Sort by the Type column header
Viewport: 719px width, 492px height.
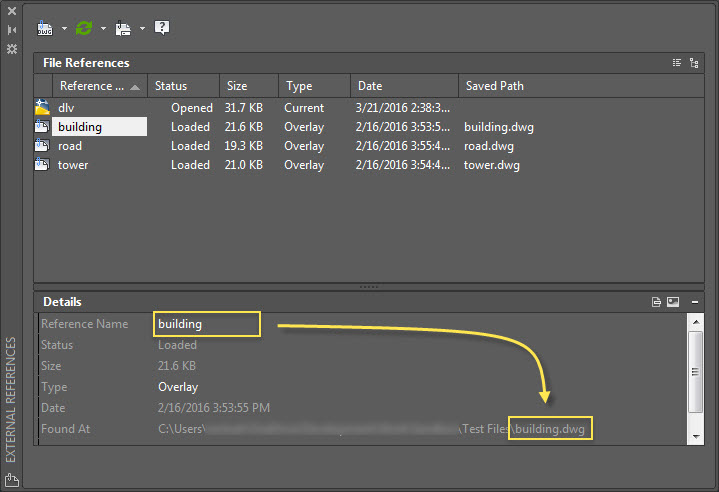click(x=315, y=86)
